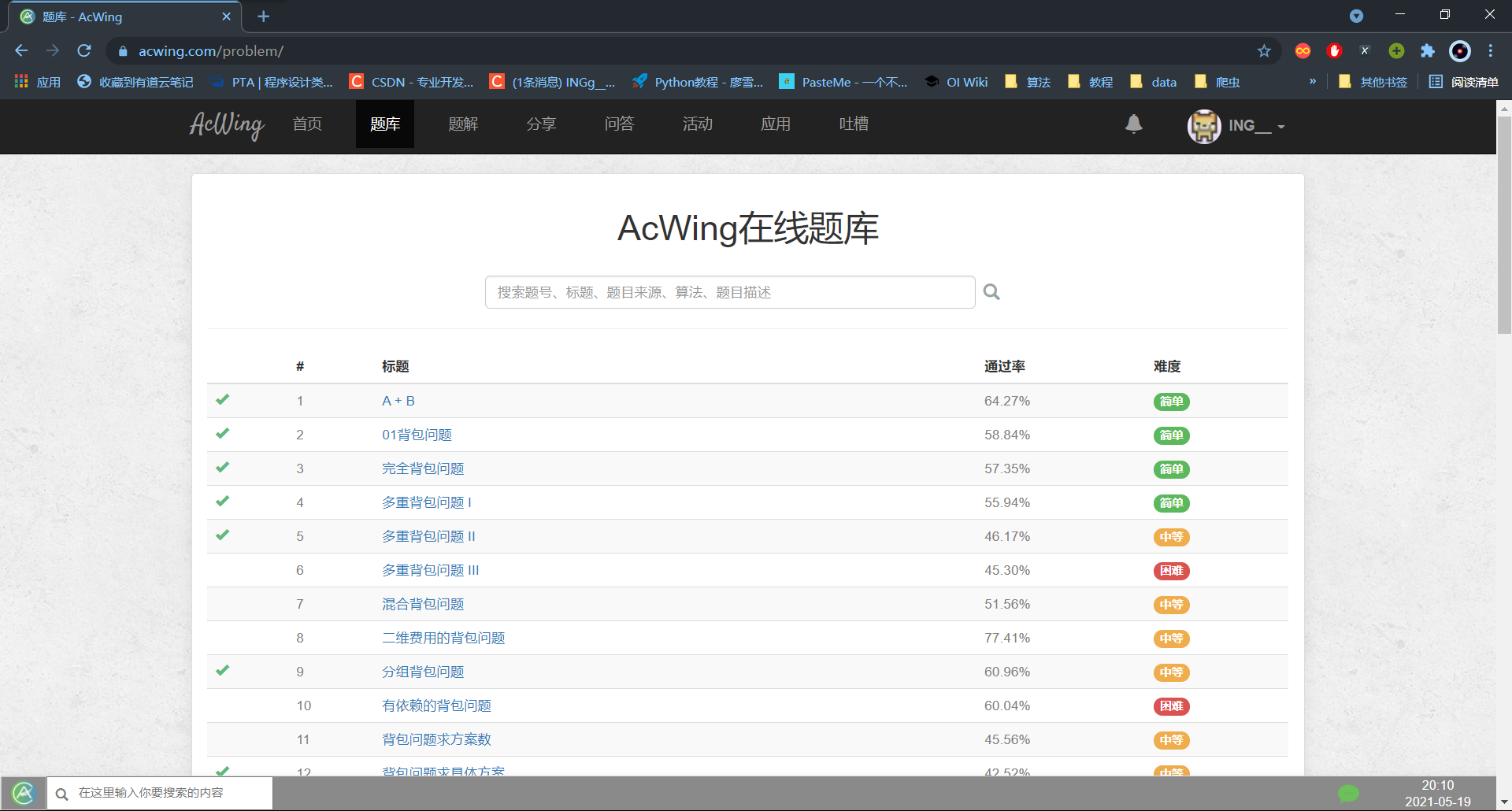Image resolution: width=1512 pixels, height=811 pixels.
Task: Click the 20:10 clock in the taskbar
Action: [1437, 785]
